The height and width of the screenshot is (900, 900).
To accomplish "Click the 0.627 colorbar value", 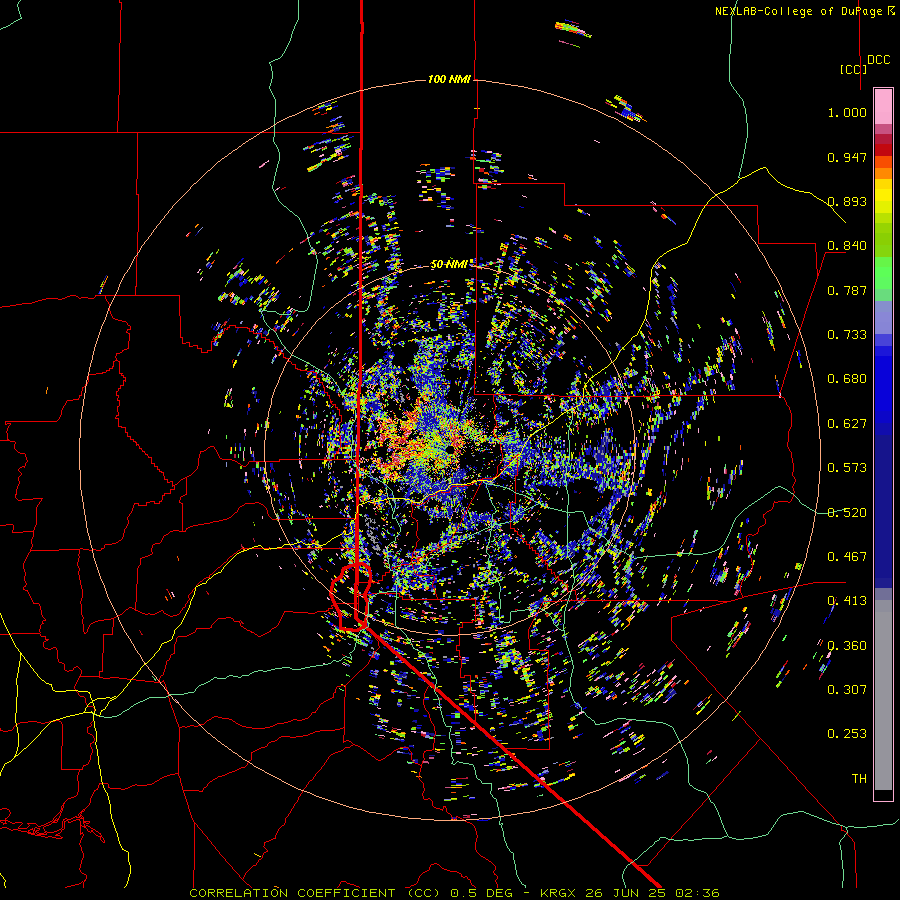I will click(847, 424).
